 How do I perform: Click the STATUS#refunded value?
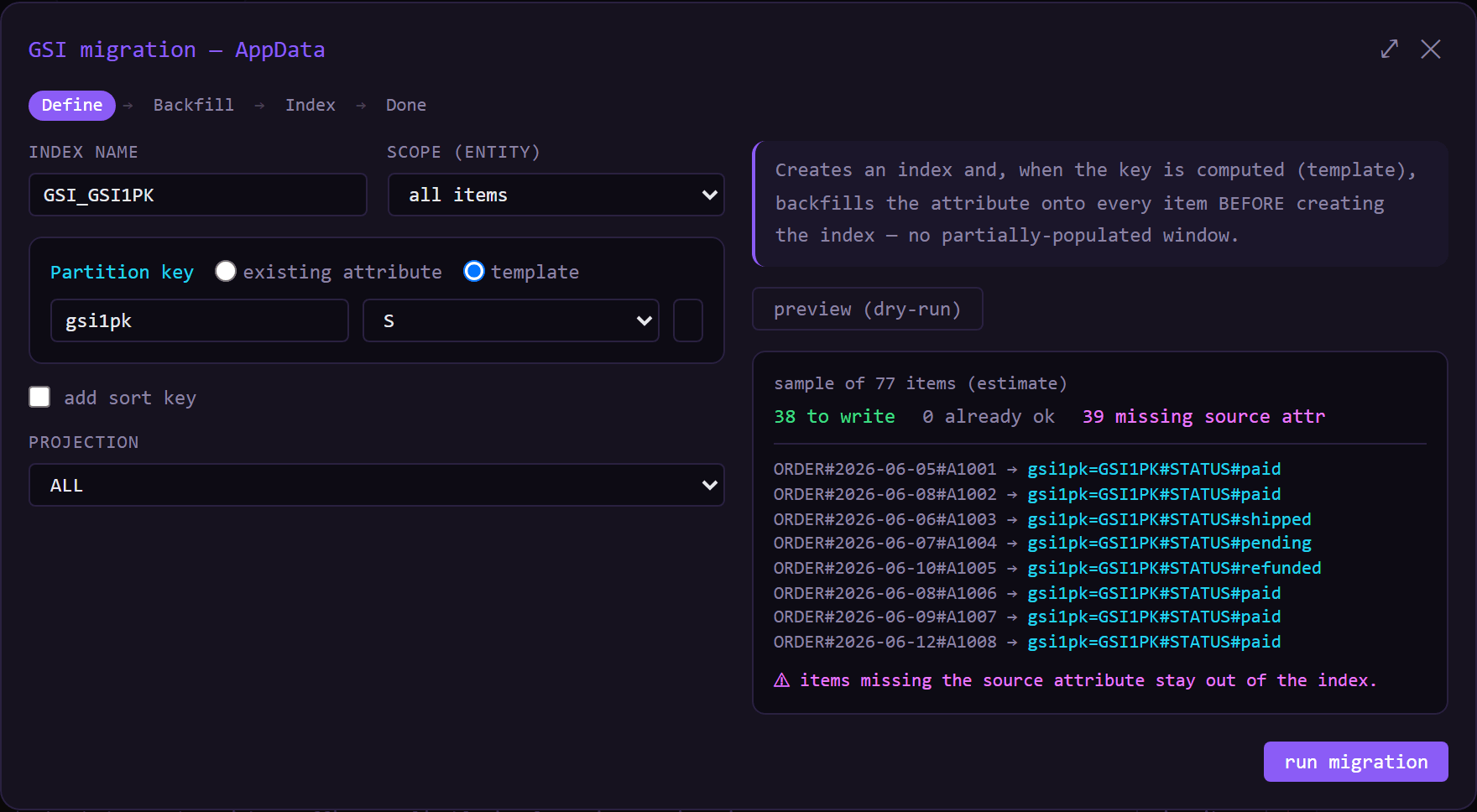click(1245, 568)
